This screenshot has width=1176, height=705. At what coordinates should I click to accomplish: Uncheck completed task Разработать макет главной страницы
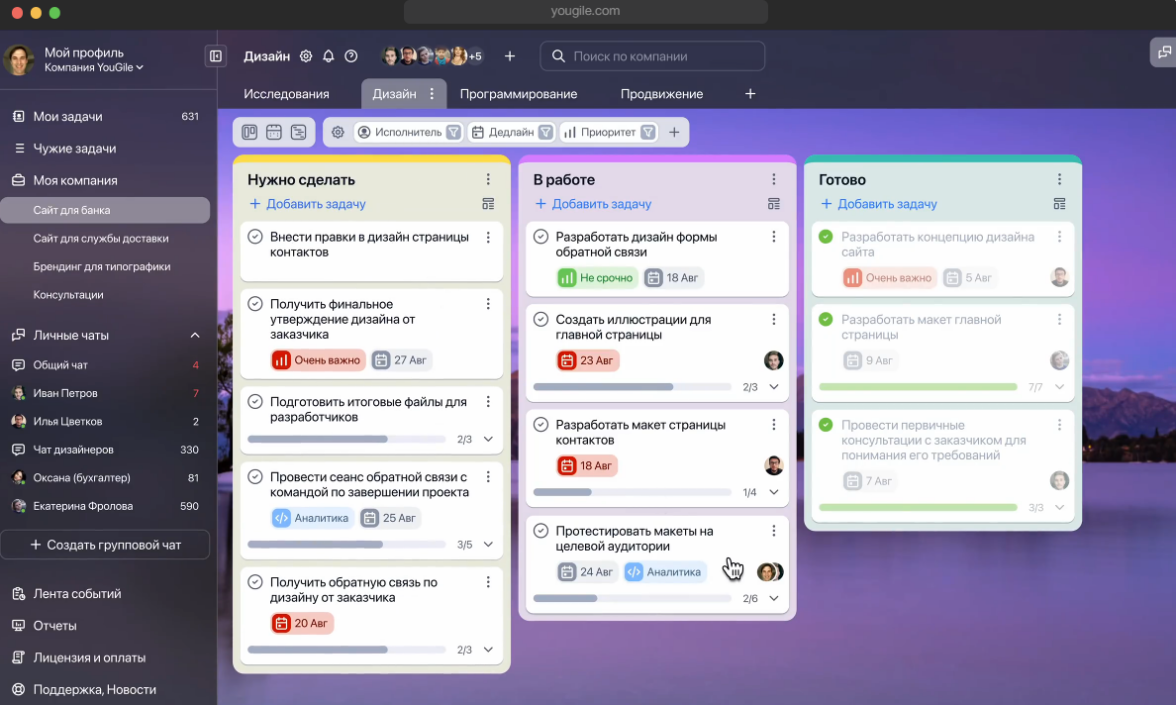[826, 320]
